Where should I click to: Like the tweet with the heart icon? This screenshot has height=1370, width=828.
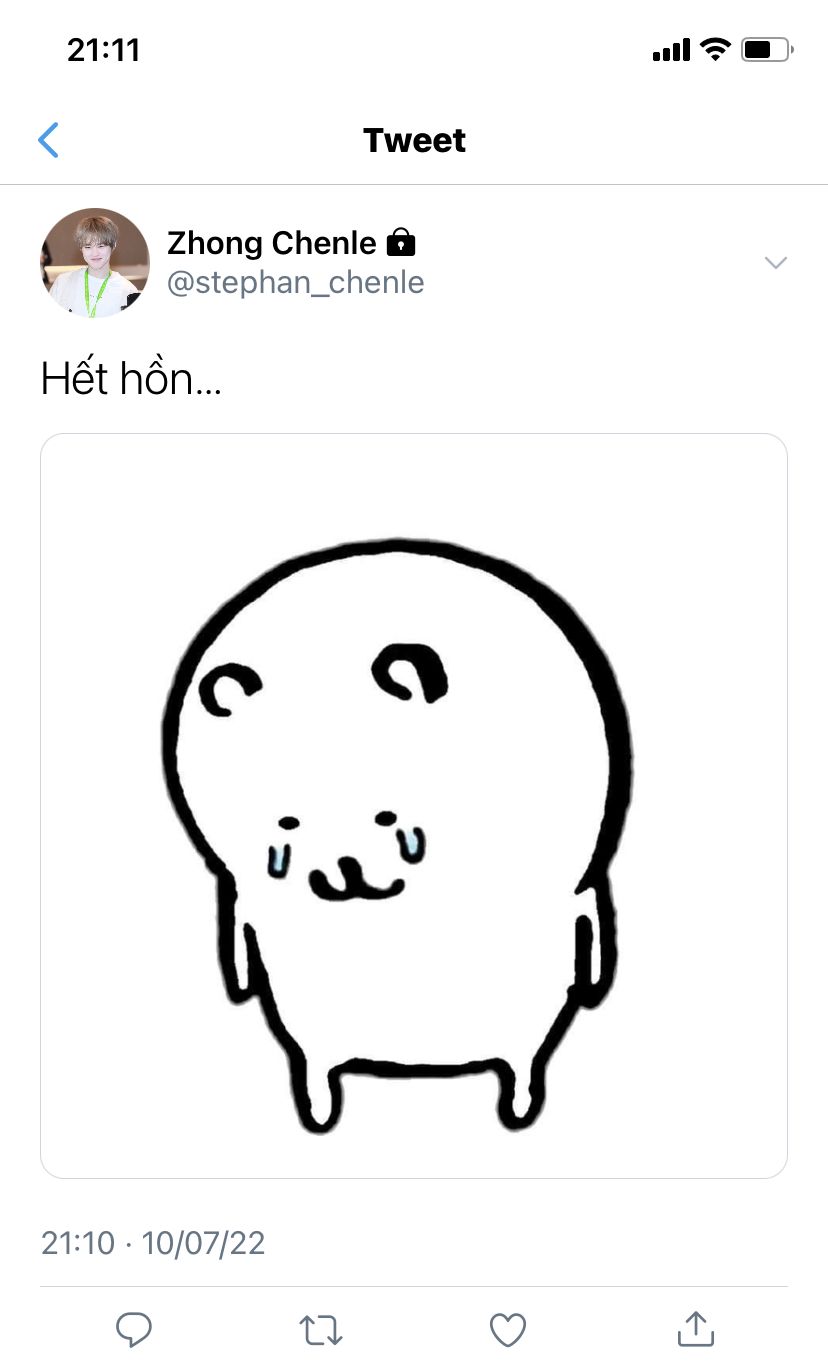(x=508, y=1329)
